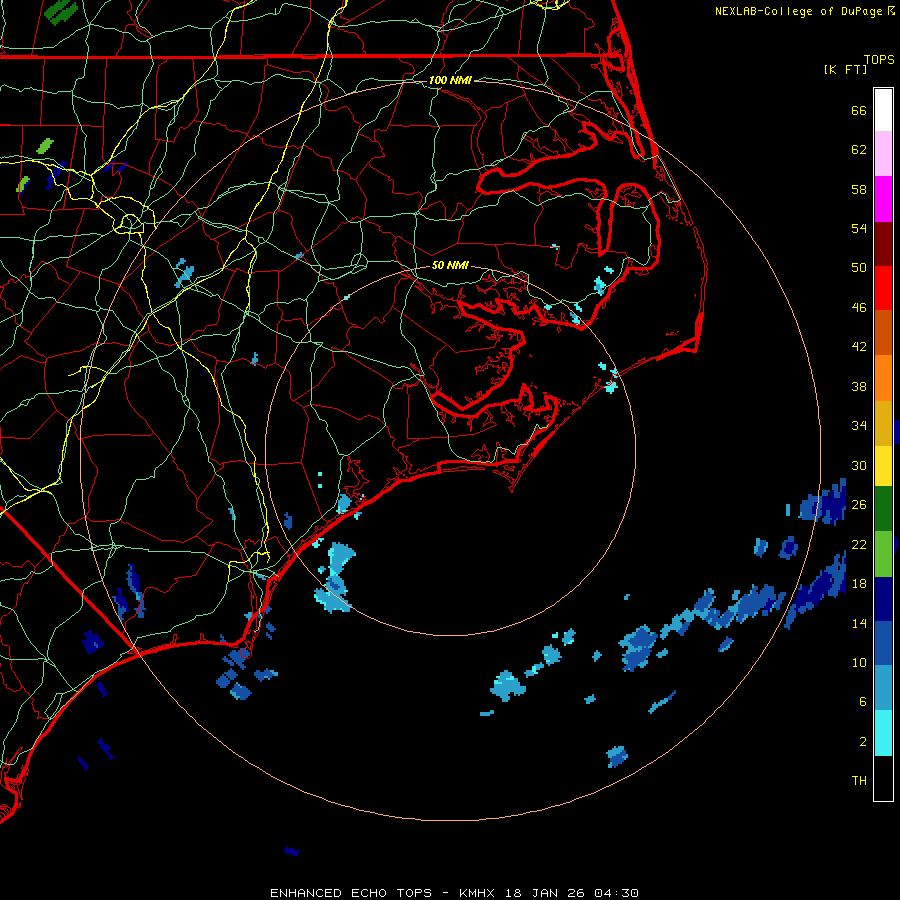Click the legend value 54
Viewport: 900px width, 900px height.
click(859, 228)
